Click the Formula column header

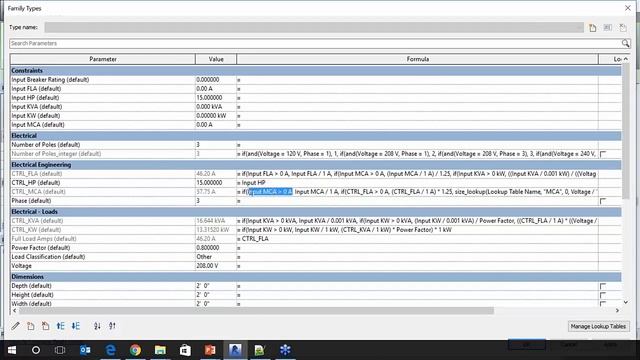(418, 59)
